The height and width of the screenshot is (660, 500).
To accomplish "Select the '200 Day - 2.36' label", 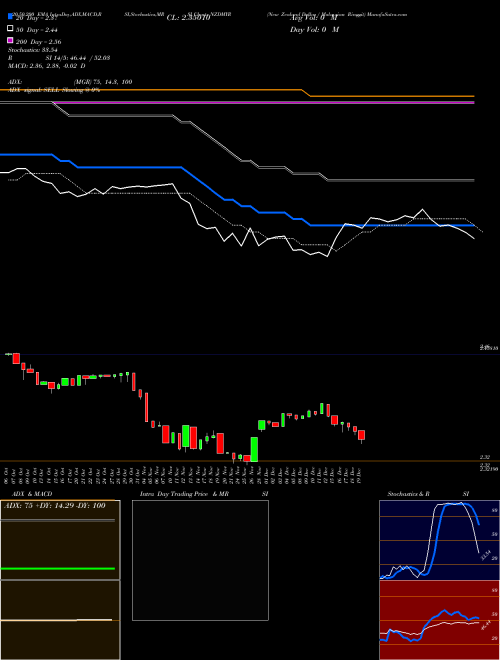I will pyautogui.click(x=39, y=42).
